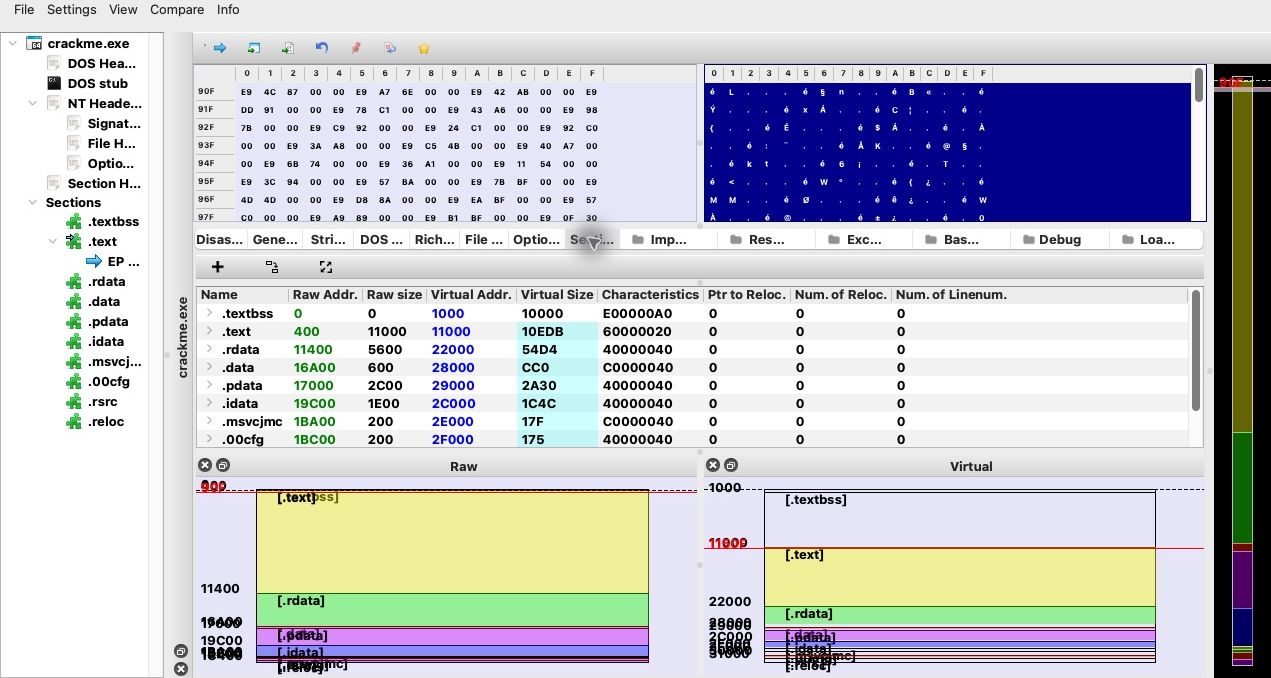Click the blue EP arrow under .text in tree
The height and width of the screenshot is (678, 1271).
click(x=94, y=261)
